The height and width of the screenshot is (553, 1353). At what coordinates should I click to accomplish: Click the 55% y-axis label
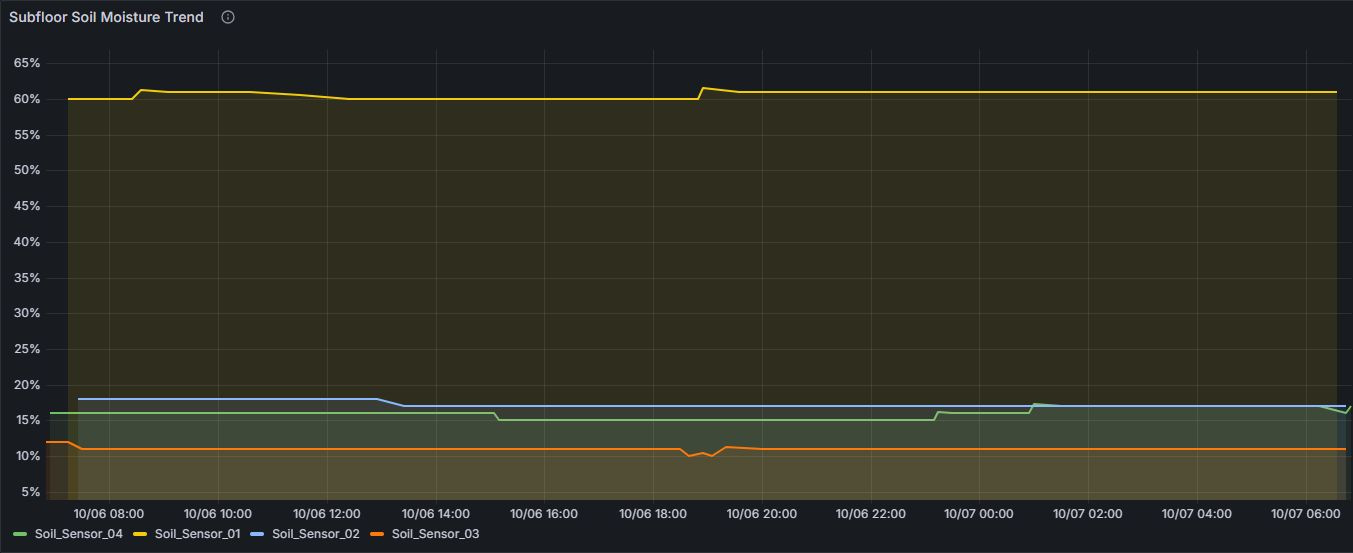click(x=27, y=135)
